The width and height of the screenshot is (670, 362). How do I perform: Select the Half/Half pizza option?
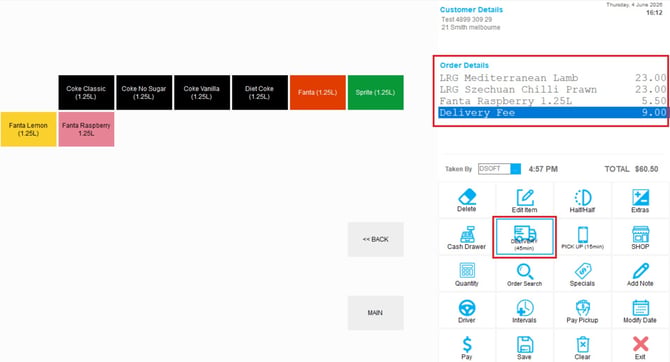(582, 200)
